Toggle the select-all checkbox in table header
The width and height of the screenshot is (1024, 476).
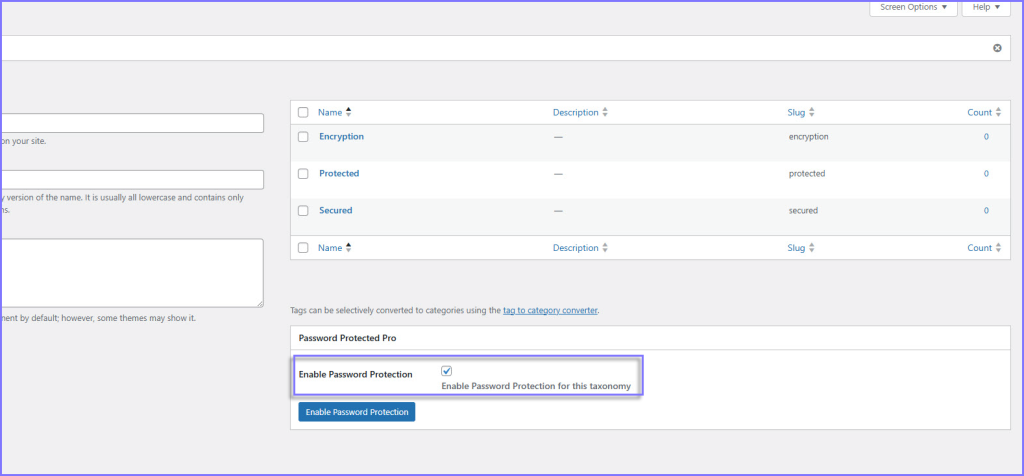[x=303, y=112]
